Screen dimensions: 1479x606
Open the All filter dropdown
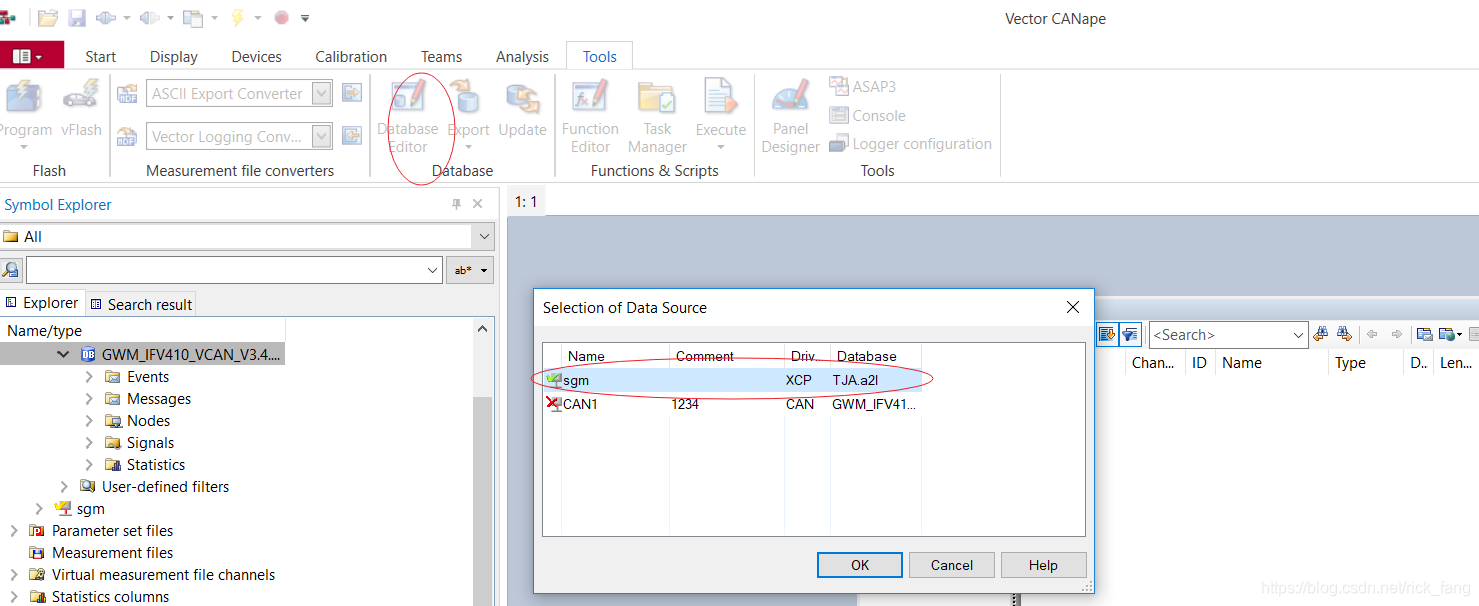485,237
